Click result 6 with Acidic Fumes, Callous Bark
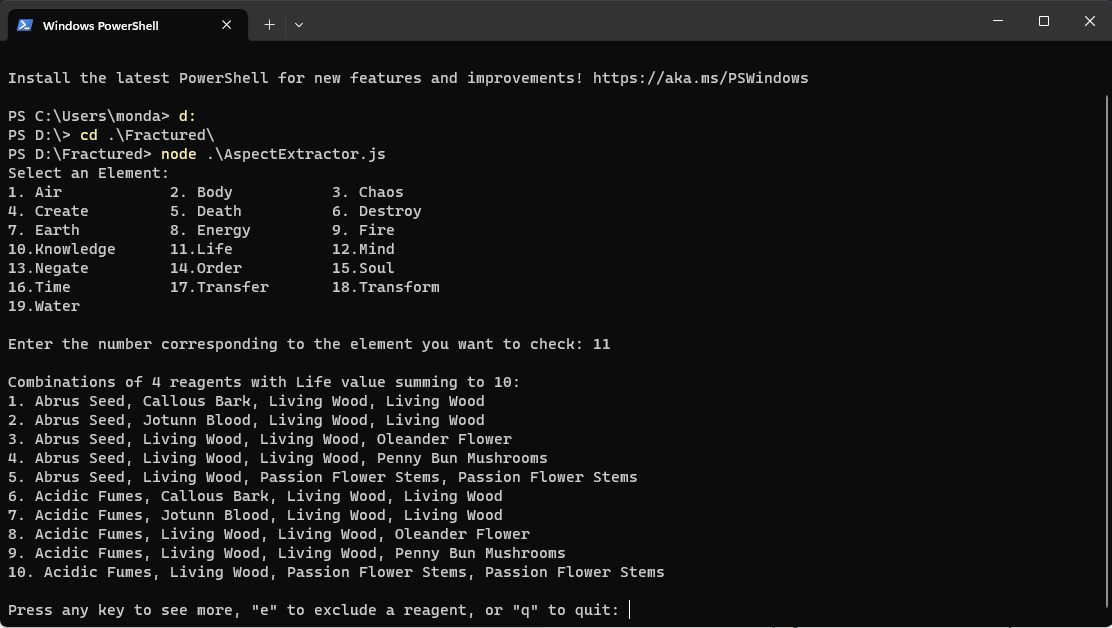 pyautogui.click(x=255, y=496)
